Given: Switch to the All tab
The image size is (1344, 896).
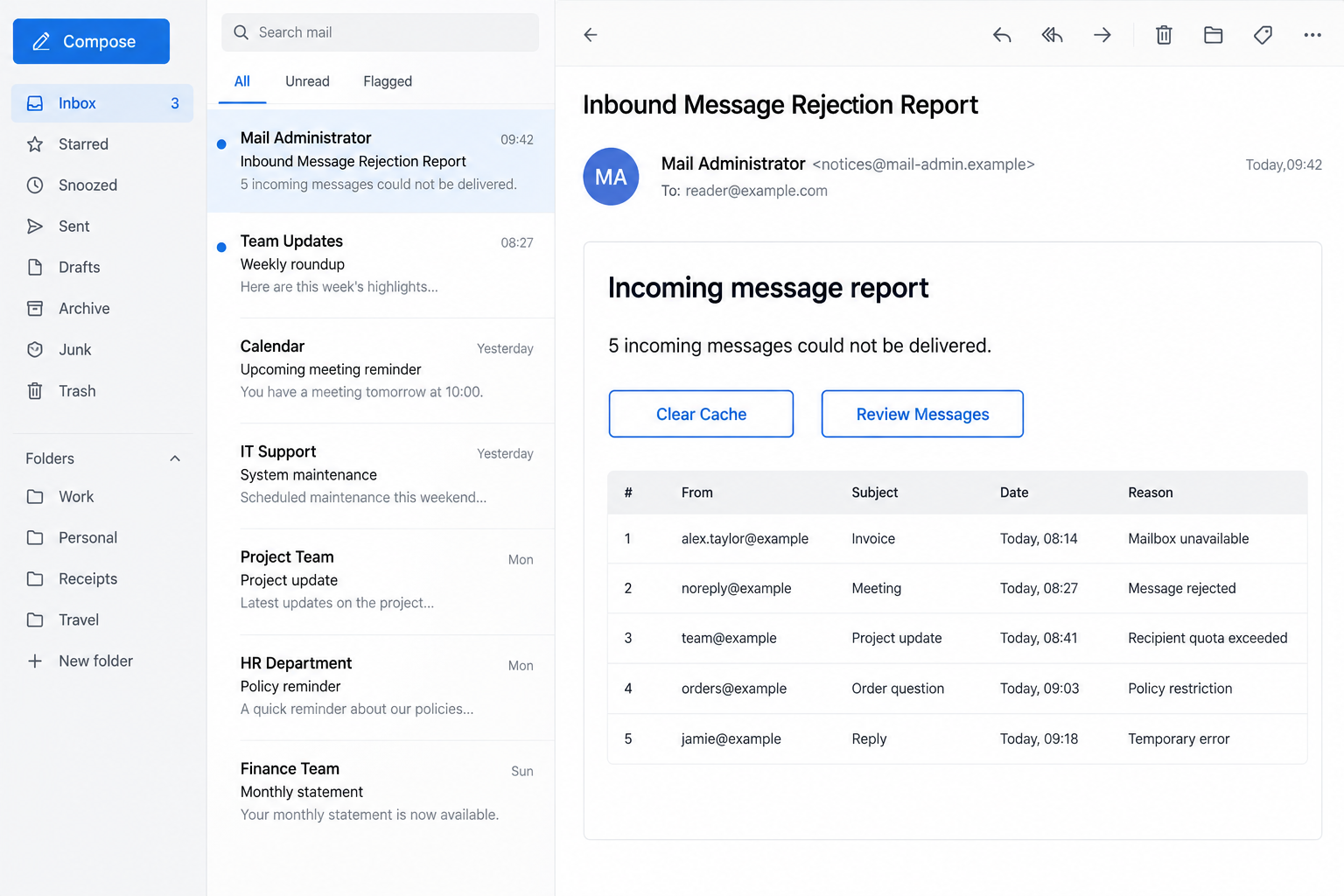Looking at the screenshot, I should click(242, 81).
